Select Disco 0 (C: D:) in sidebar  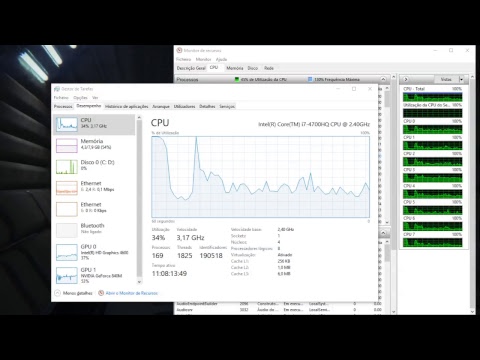coord(94,166)
